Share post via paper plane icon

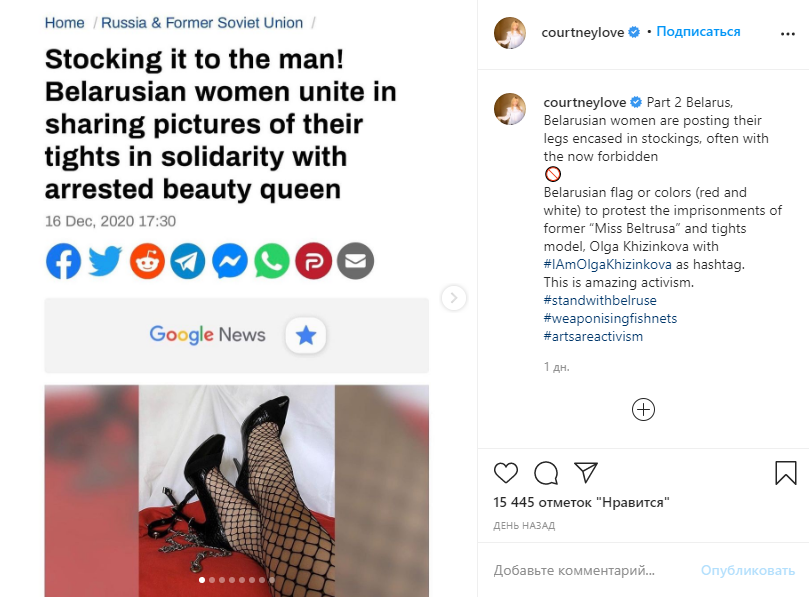point(586,472)
